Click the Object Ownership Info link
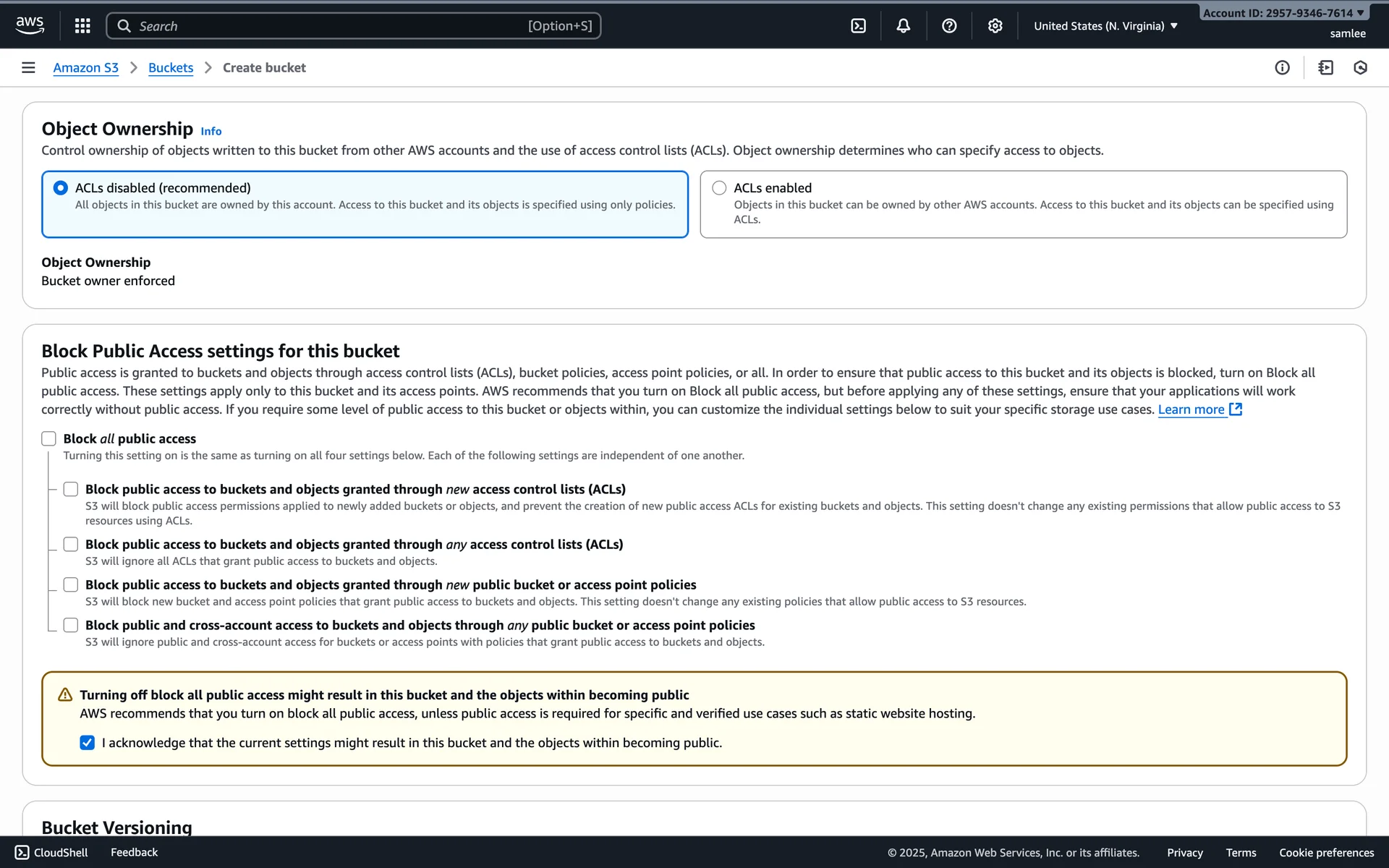This screenshot has height=868, width=1389. (x=211, y=131)
